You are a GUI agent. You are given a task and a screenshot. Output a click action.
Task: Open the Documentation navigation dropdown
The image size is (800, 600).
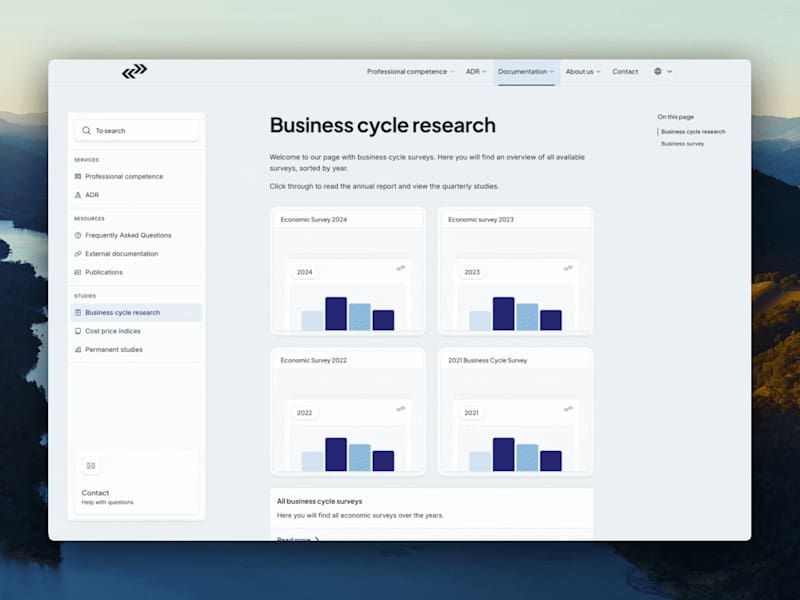tap(526, 72)
